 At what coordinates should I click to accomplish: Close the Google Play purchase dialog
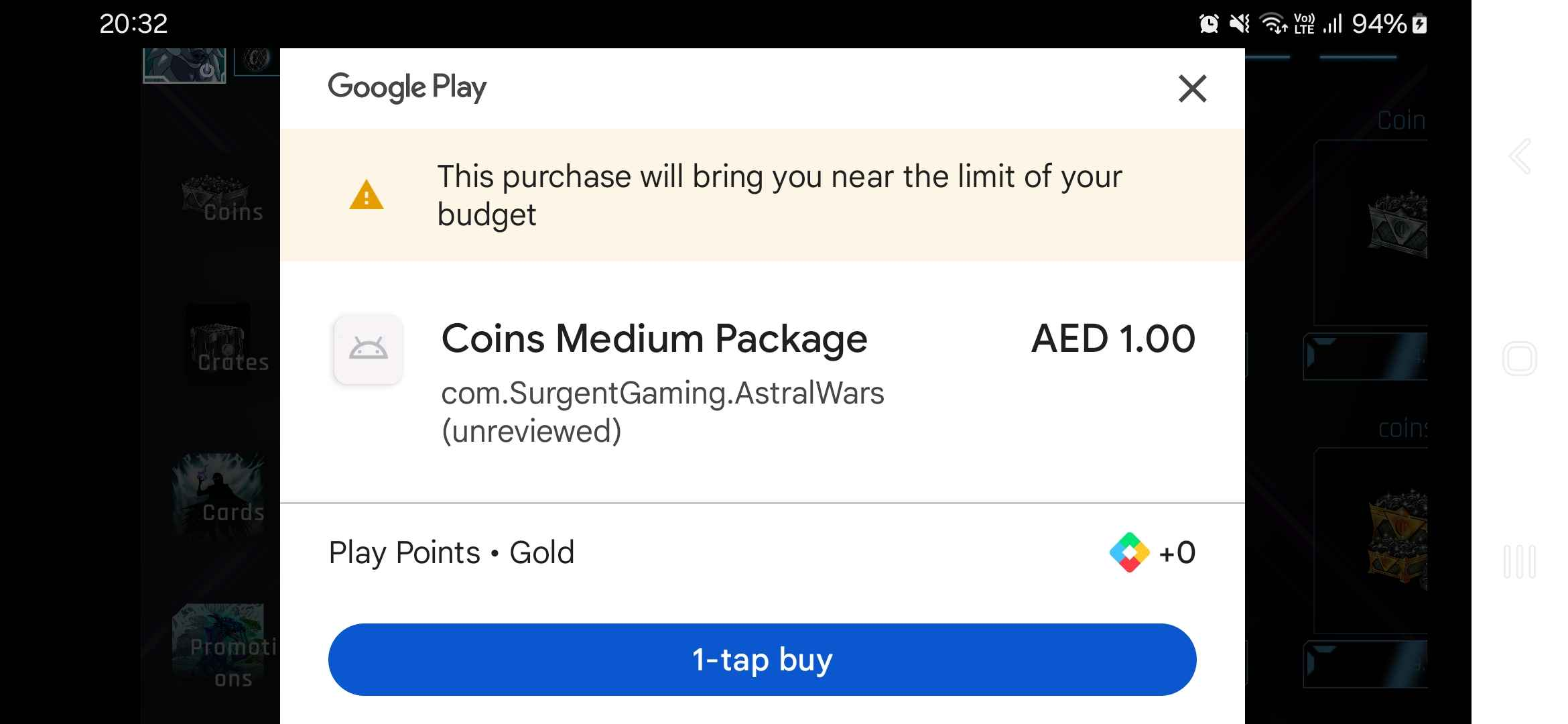(x=1192, y=88)
